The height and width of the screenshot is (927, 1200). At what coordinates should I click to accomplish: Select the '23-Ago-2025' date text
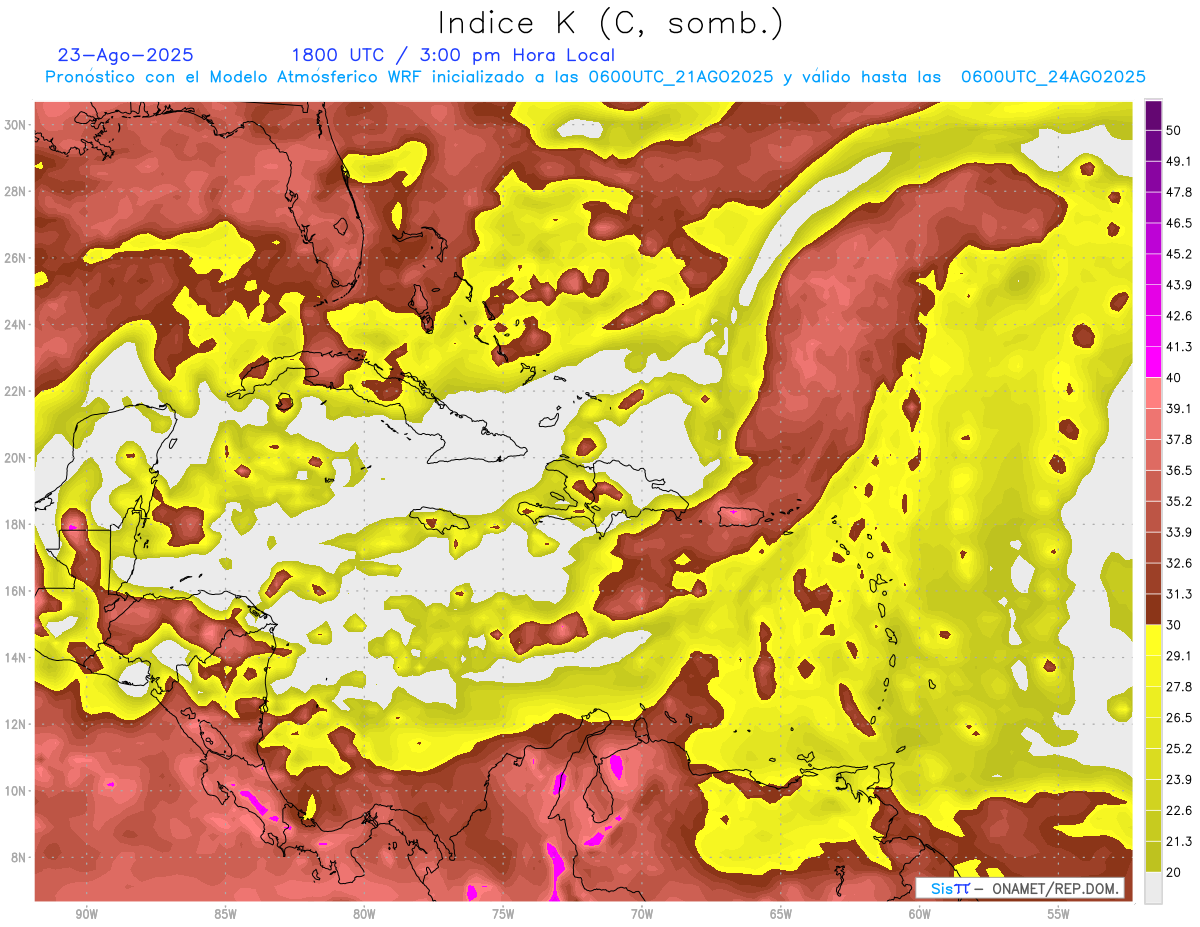click(126, 56)
